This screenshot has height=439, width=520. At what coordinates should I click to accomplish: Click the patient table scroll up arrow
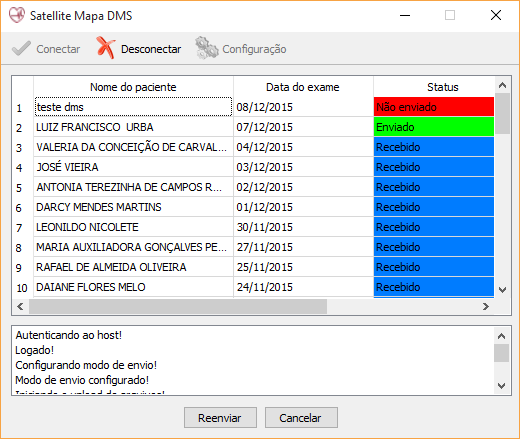pyautogui.click(x=502, y=85)
